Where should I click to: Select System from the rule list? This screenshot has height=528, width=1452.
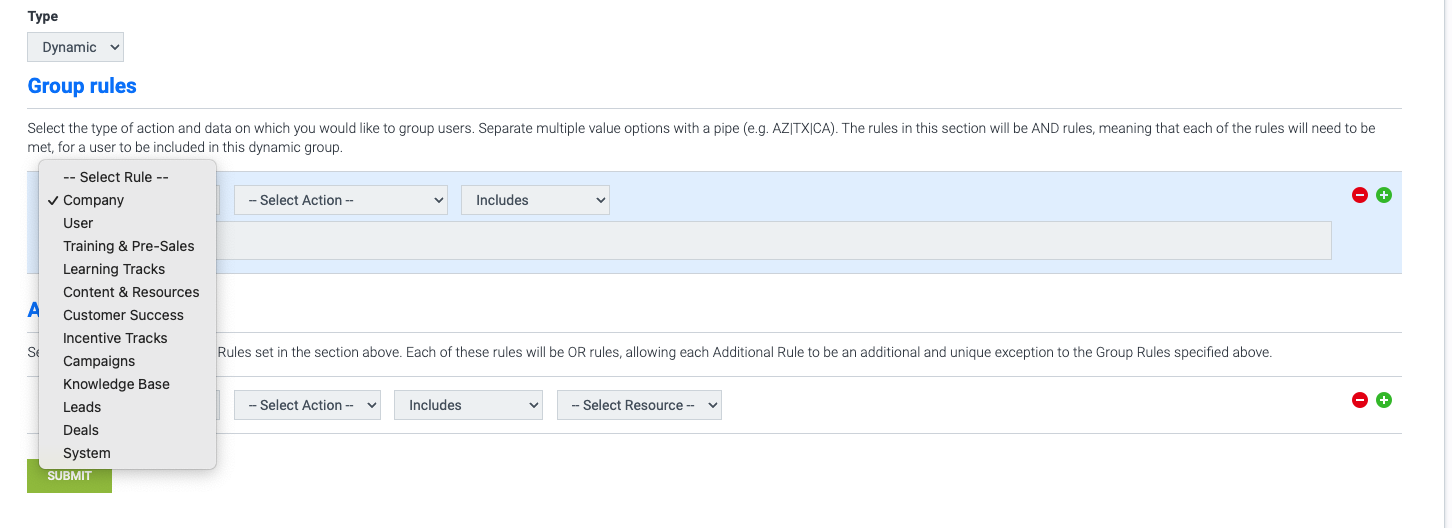(x=127, y=453)
